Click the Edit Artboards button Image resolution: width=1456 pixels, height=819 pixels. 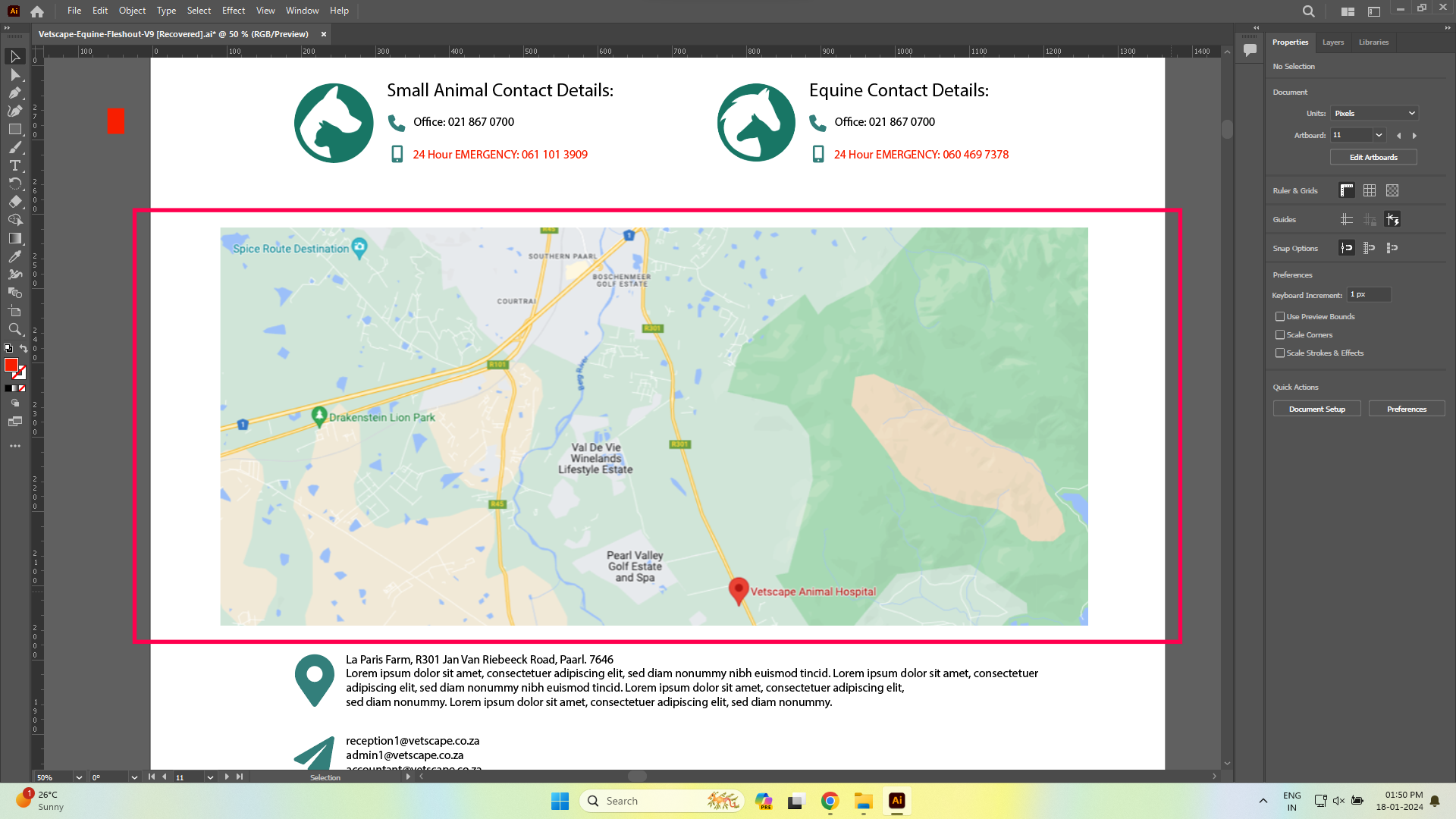(x=1373, y=157)
